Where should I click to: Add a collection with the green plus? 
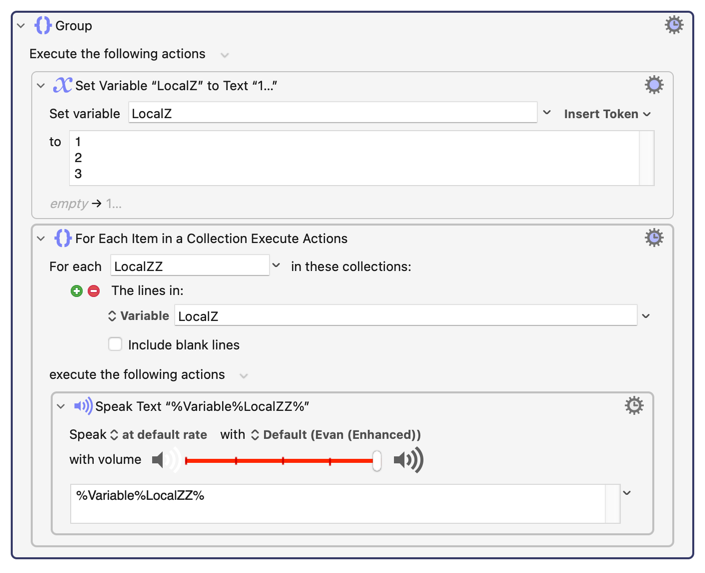[76, 291]
